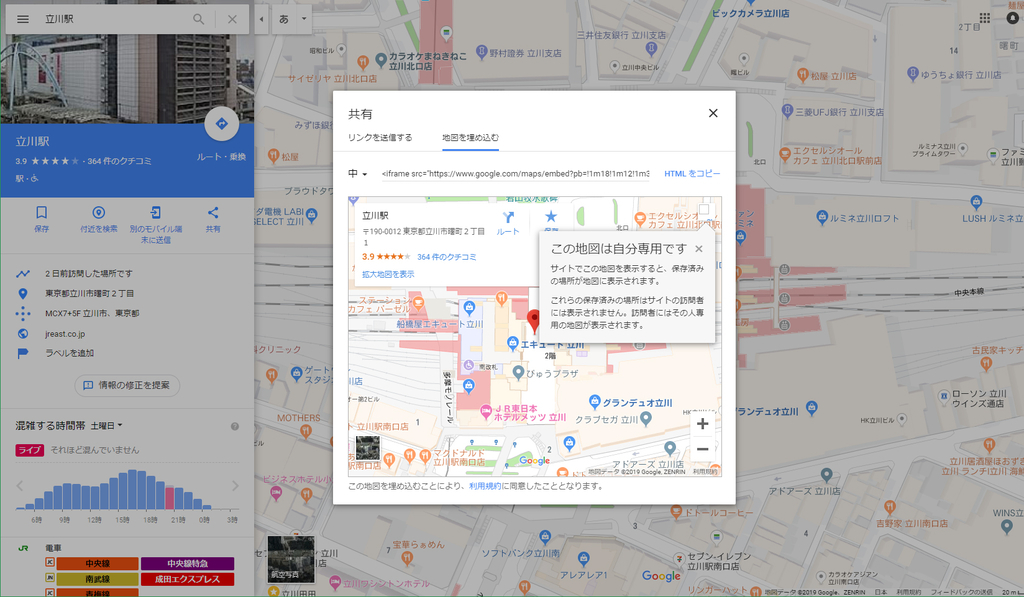The height and width of the screenshot is (597, 1024).
Task: Click the 共有 share icon in side panel
Action: 213,219
